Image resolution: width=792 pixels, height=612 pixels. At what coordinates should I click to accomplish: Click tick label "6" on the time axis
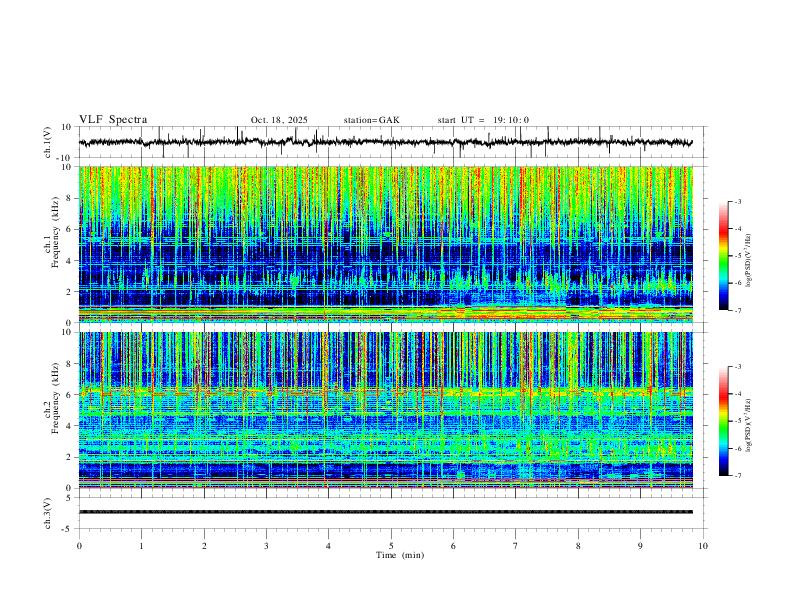pyautogui.click(x=454, y=546)
